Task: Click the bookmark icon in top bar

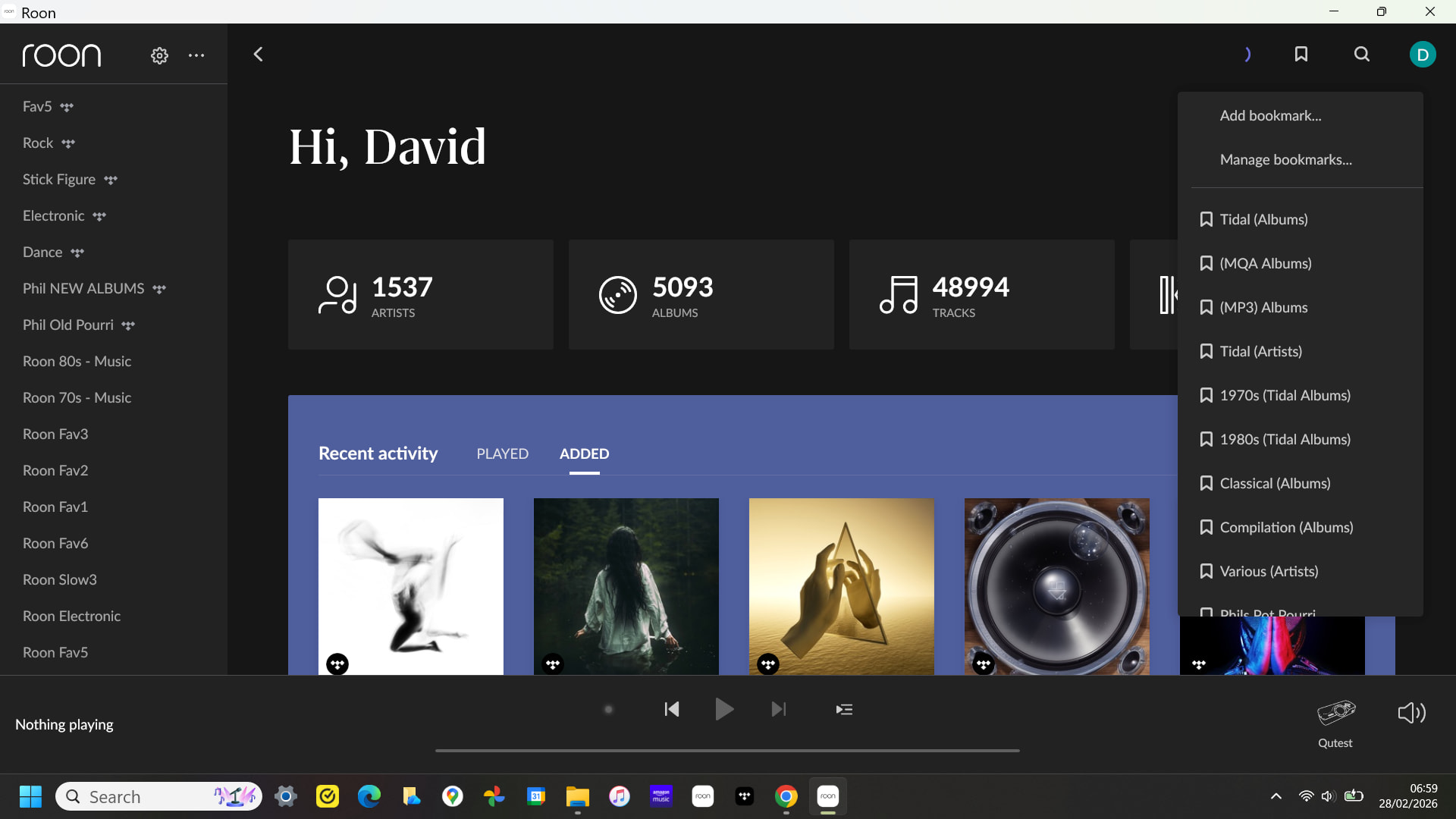Action: 1301,55
